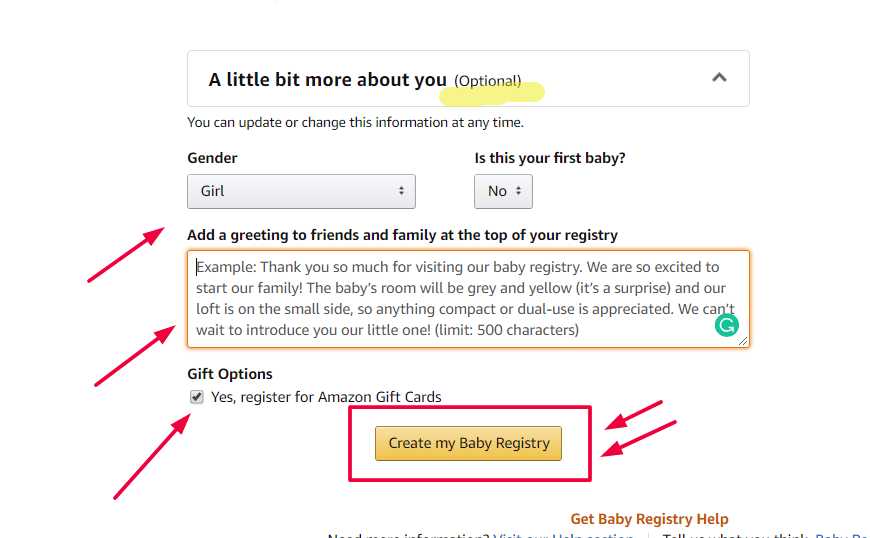The height and width of the screenshot is (538, 870).
Task: Follow the 'Visit our Help section' link
Action: pos(563,535)
